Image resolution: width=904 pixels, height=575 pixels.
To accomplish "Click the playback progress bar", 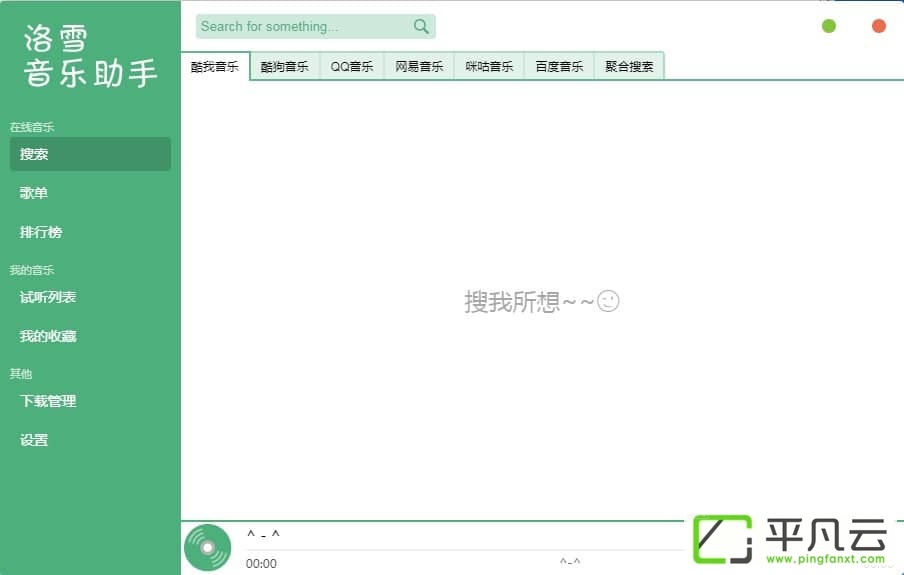I will [x=465, y=550].
